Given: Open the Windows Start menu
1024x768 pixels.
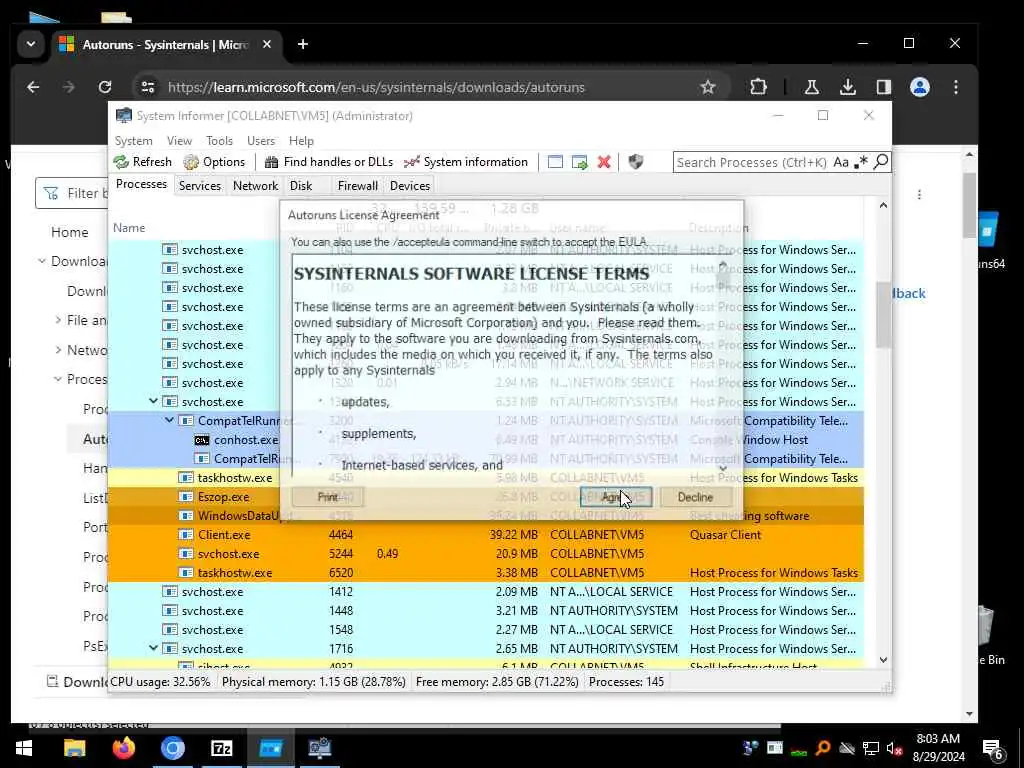Looking at the screenshot, I should (x=24, y=748).
